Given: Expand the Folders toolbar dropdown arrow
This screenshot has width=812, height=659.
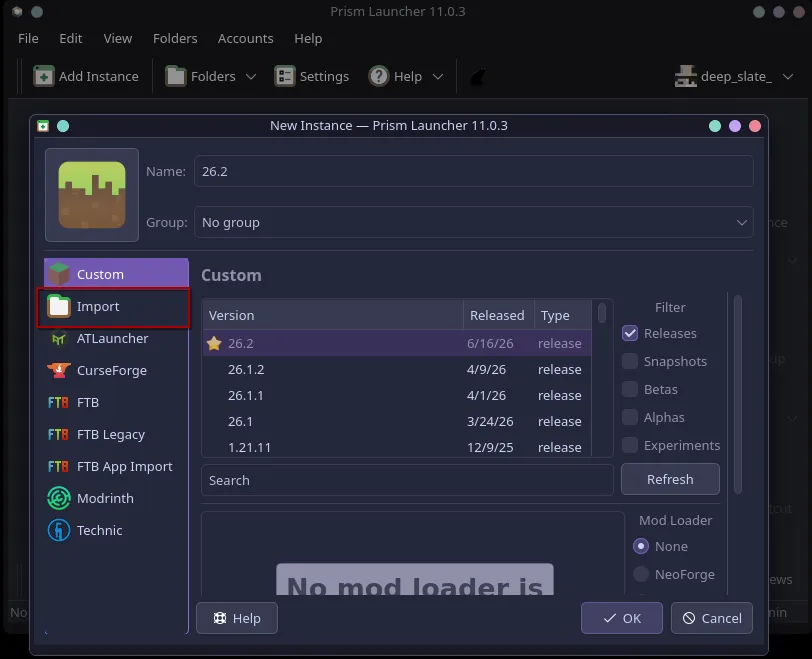Looking at the screenshot, I should point(251,77).
